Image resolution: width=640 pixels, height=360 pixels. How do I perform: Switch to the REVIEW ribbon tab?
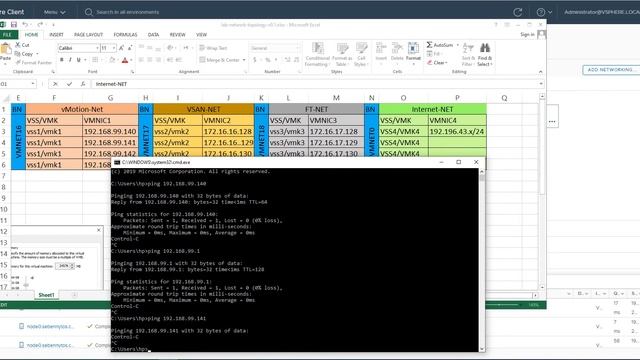pyautogui.click(x=178, y=35)
